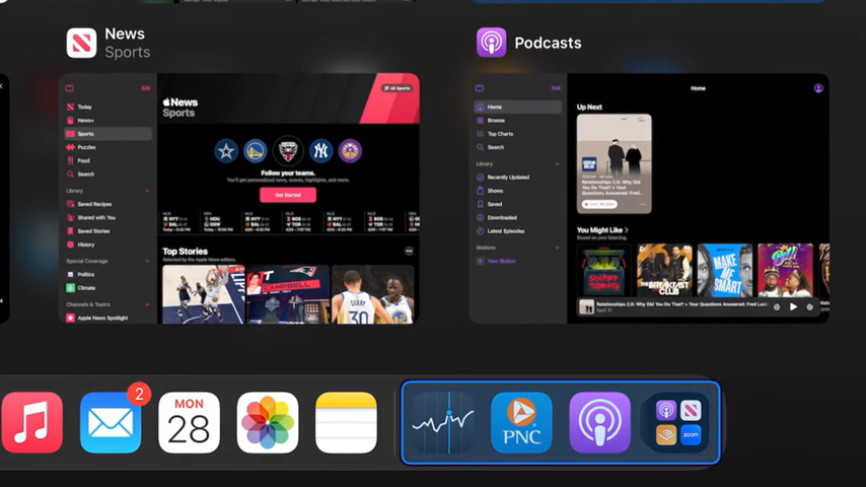Open Puzzles in News sidebar

pos(108,147)
